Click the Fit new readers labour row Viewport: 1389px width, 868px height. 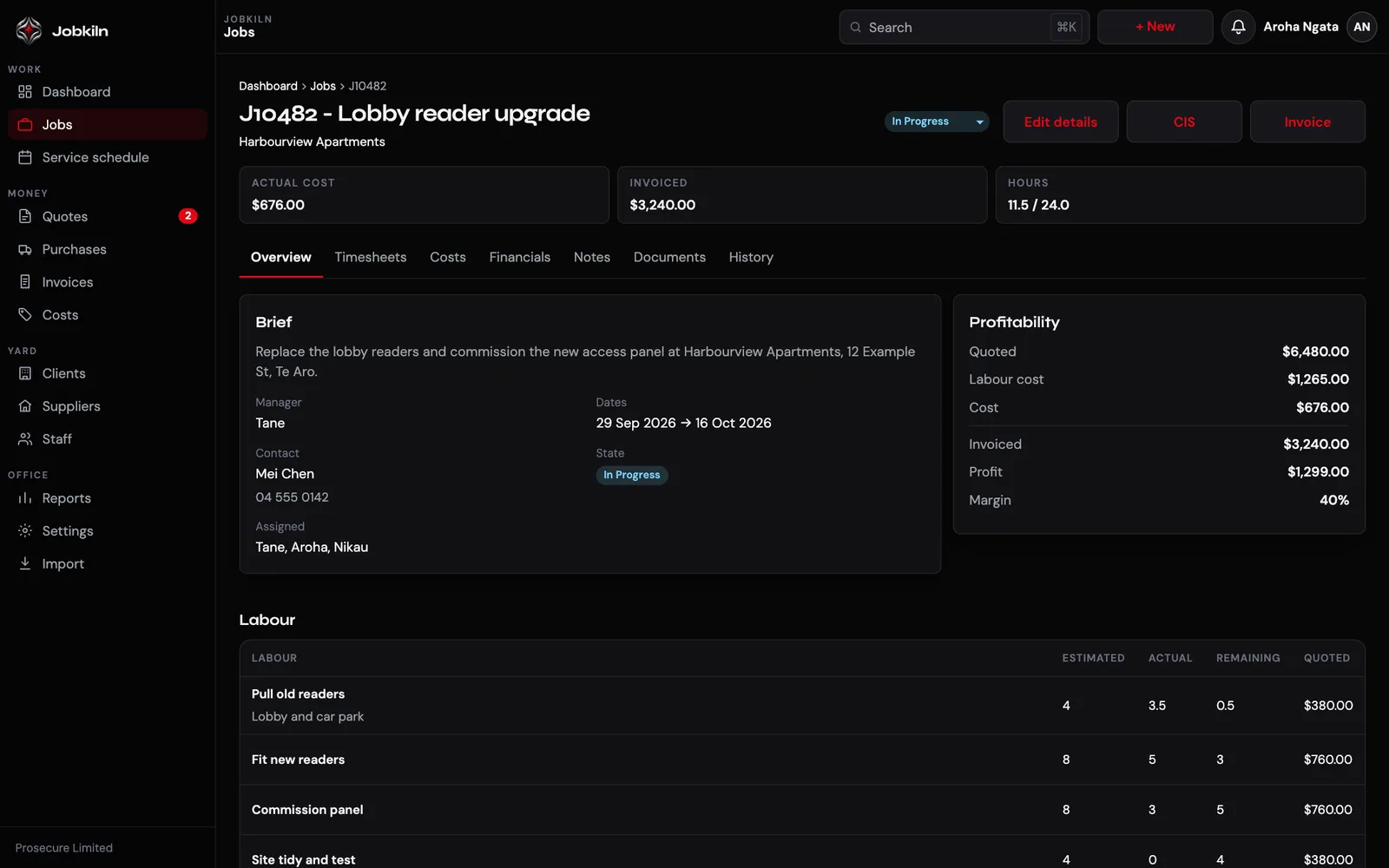802,759
